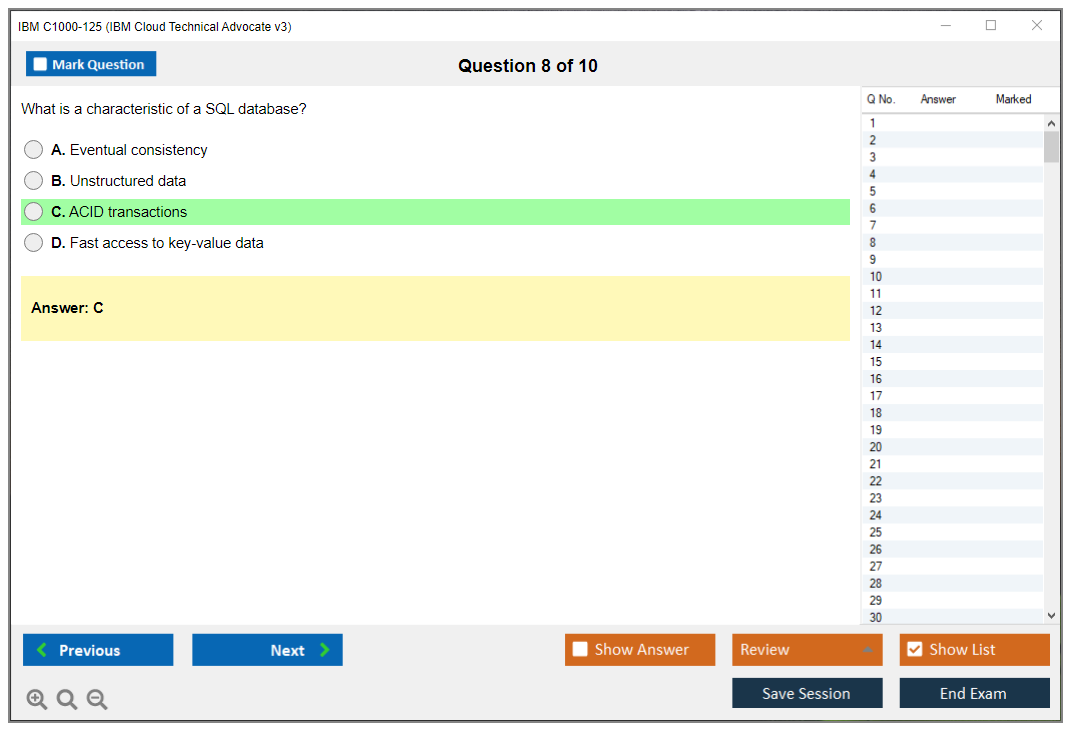This screenshot has height=735, width=1075.
Task: Open the Review dropdown menu
Action: click(806, 650)
